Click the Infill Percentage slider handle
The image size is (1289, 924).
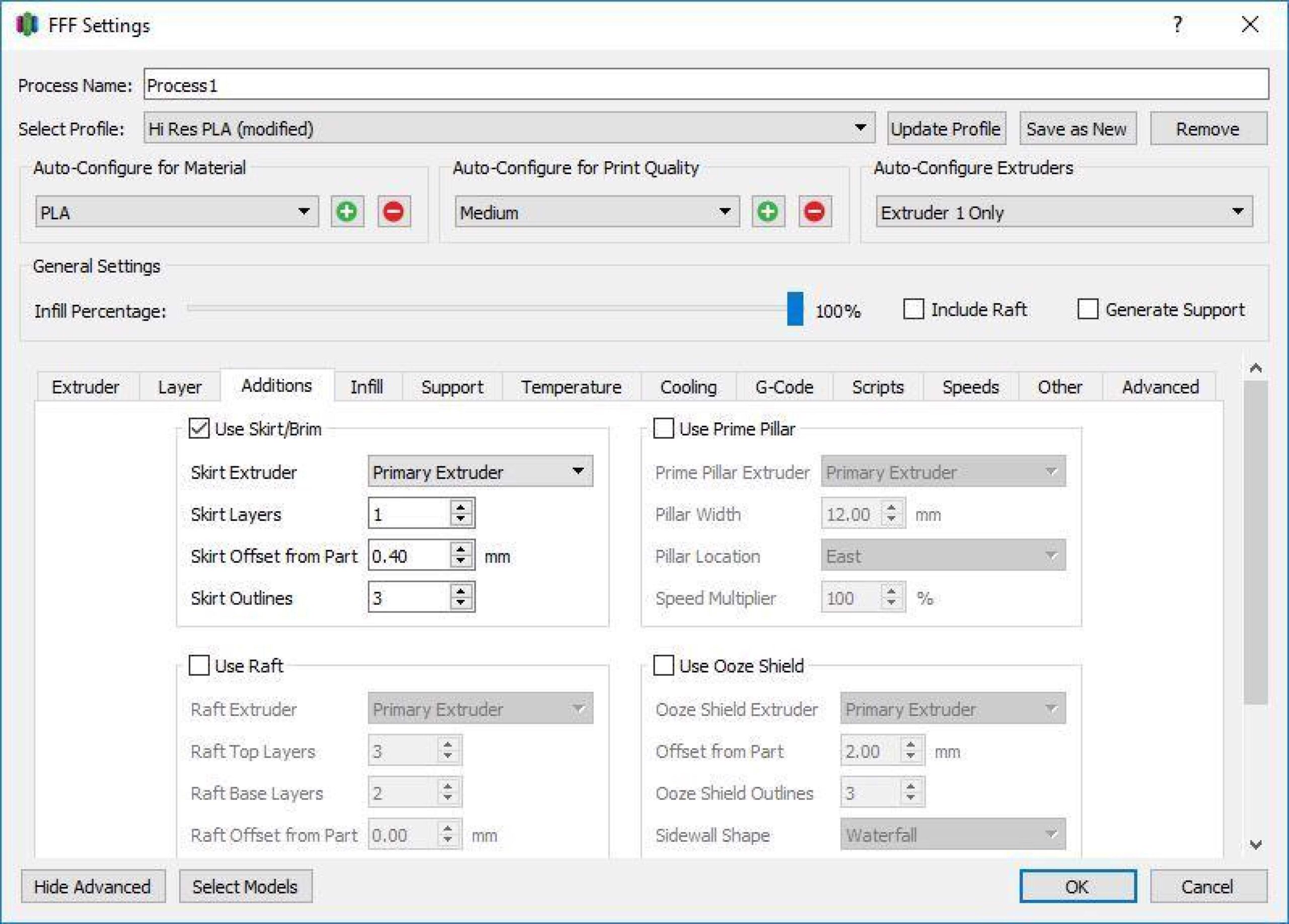[x=795, y=309]
